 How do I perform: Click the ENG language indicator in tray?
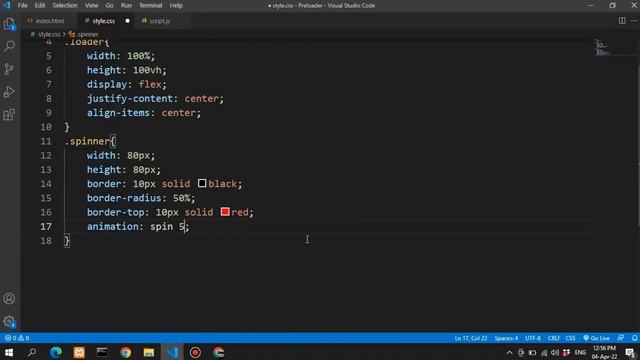pos(580,353)
